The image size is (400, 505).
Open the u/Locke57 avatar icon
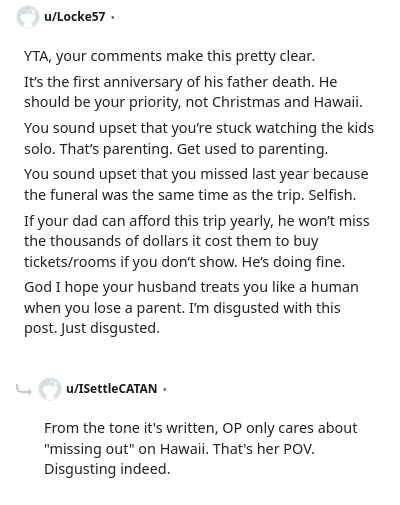click(28, 17)
